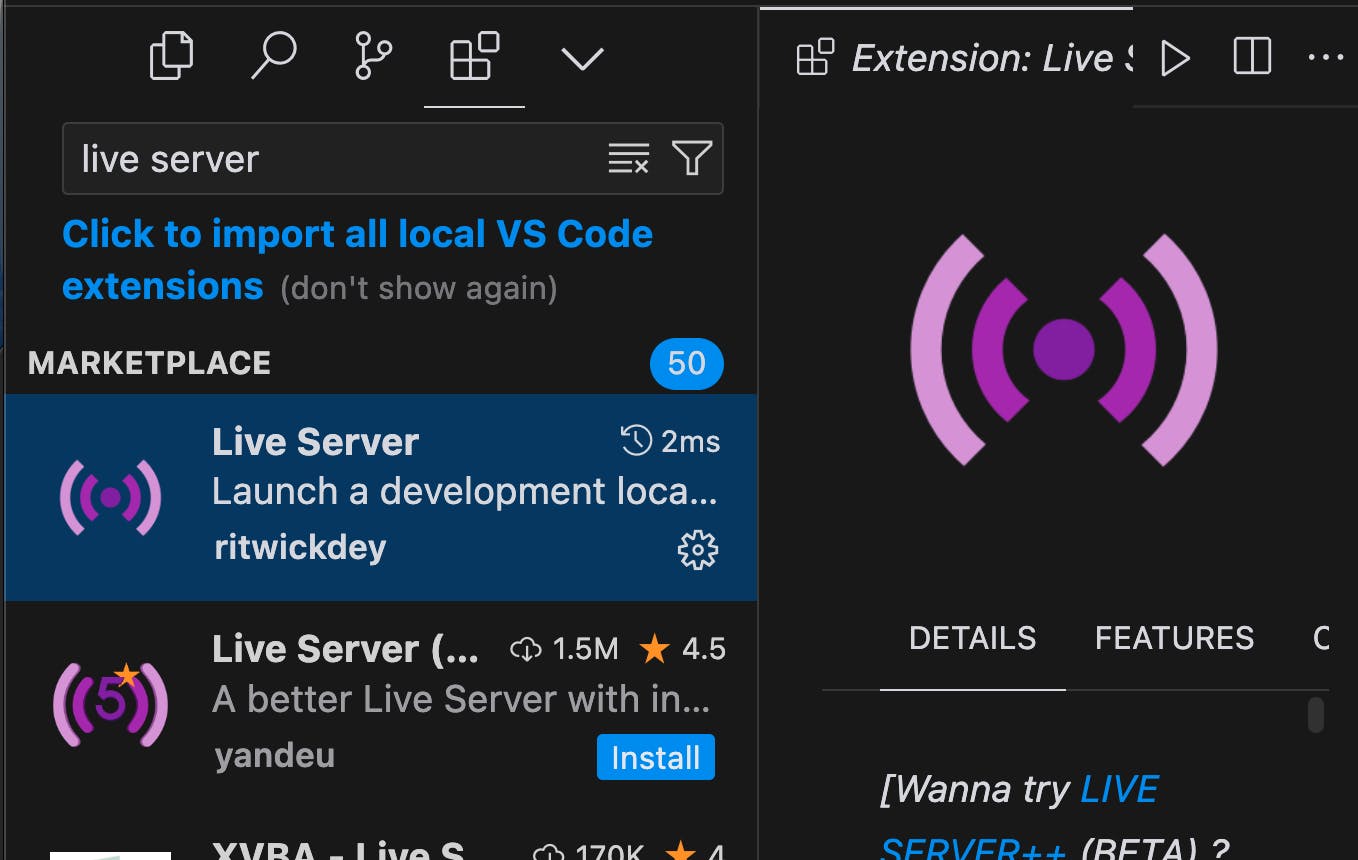This screenshot has height=860, width=1358.
Task: Click the ritwickdey publisher name
Action: (x=300, y=547)
